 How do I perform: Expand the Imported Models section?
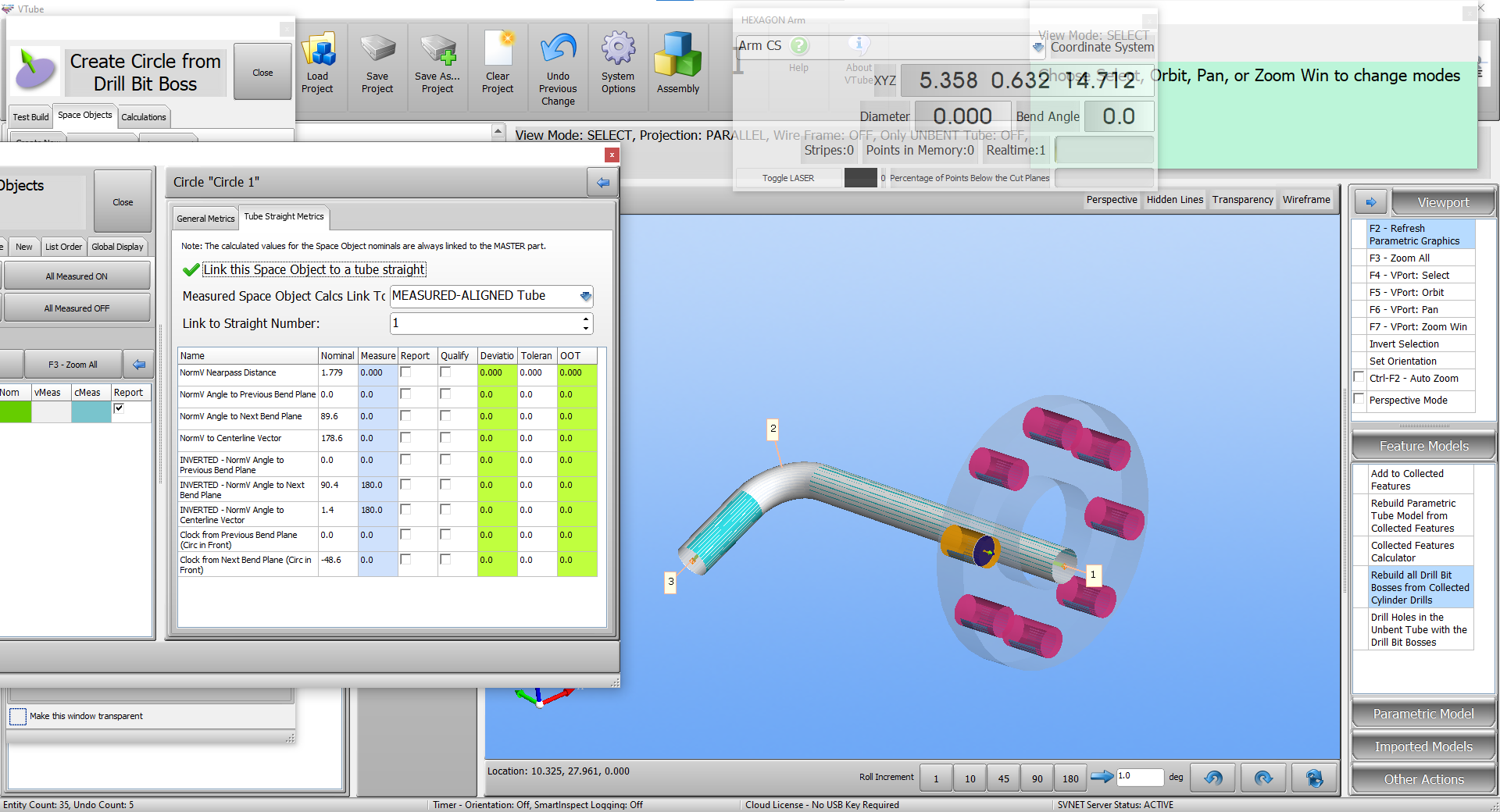coord(1423,746)
